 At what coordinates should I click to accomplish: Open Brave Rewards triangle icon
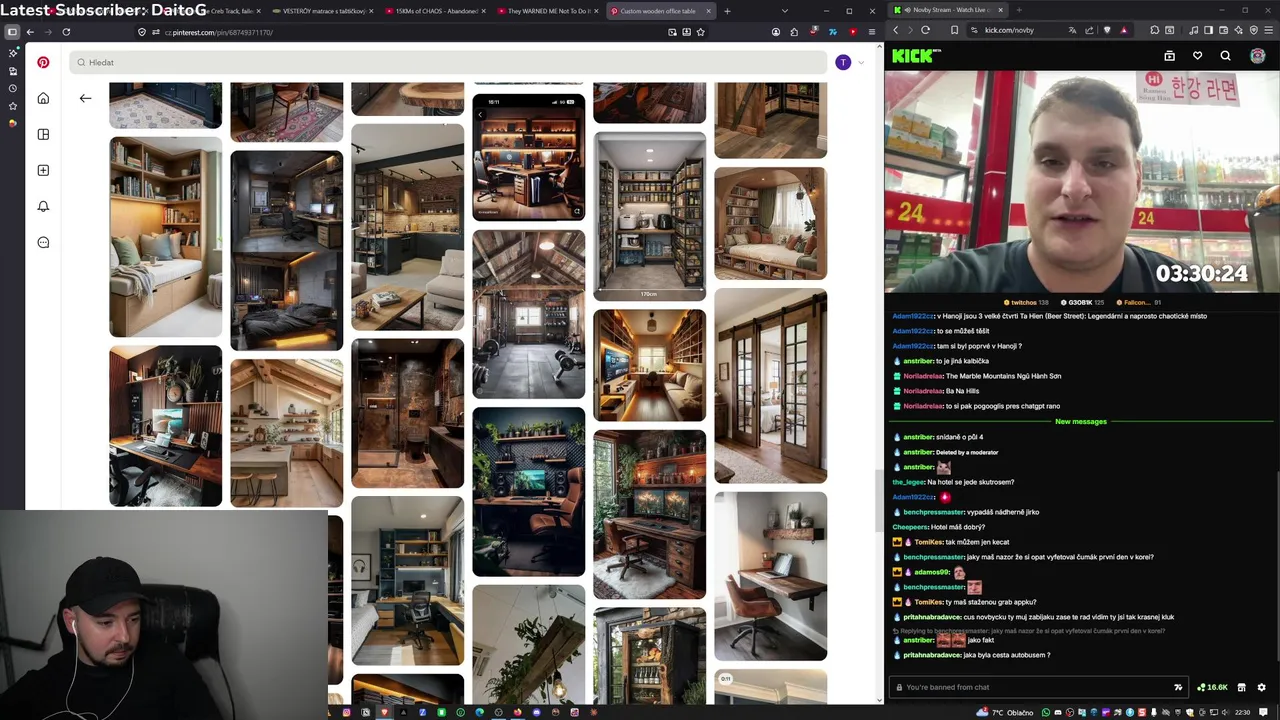click(1123, 30)
